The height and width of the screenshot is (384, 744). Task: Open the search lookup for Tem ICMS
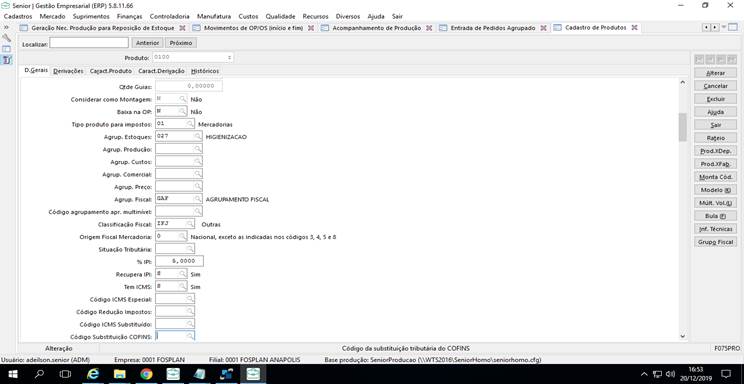tap(183, 286)
